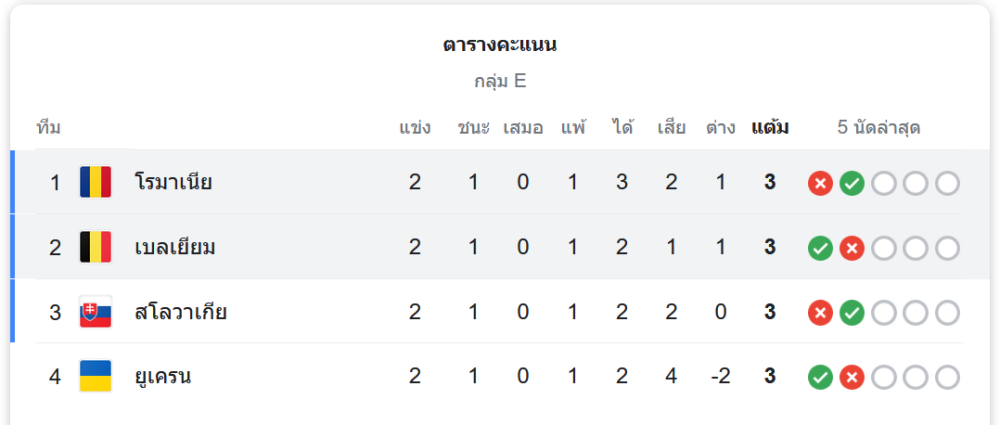Click Ukraine's green win result icon
Image resolution: width=1000 pixels, height=425 pixels.
click(820, 378)
